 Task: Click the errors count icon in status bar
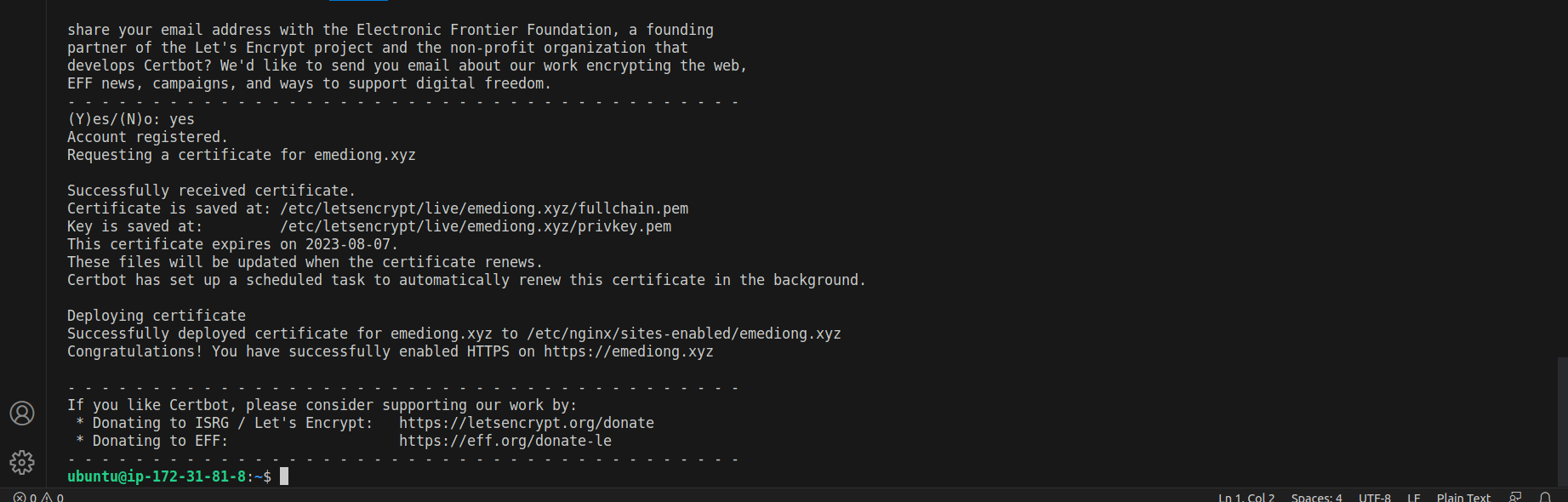[20, 498]
